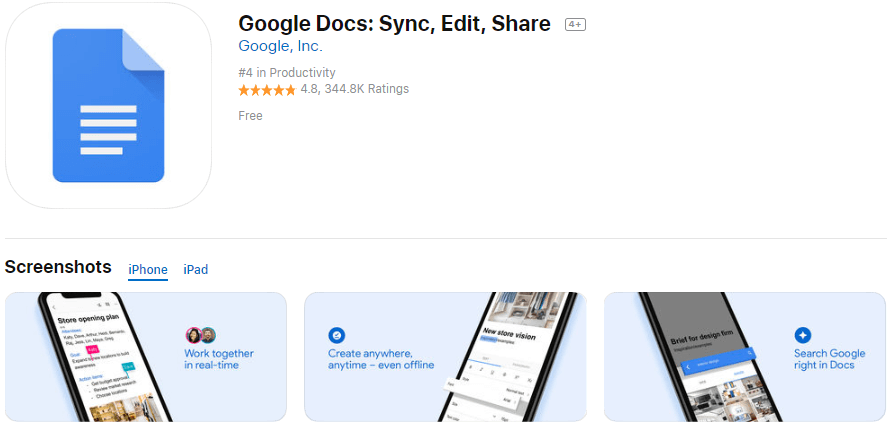Click the collaborator avatars above Work together
This screenshot has width=888, height=423.
pos(201,335)
